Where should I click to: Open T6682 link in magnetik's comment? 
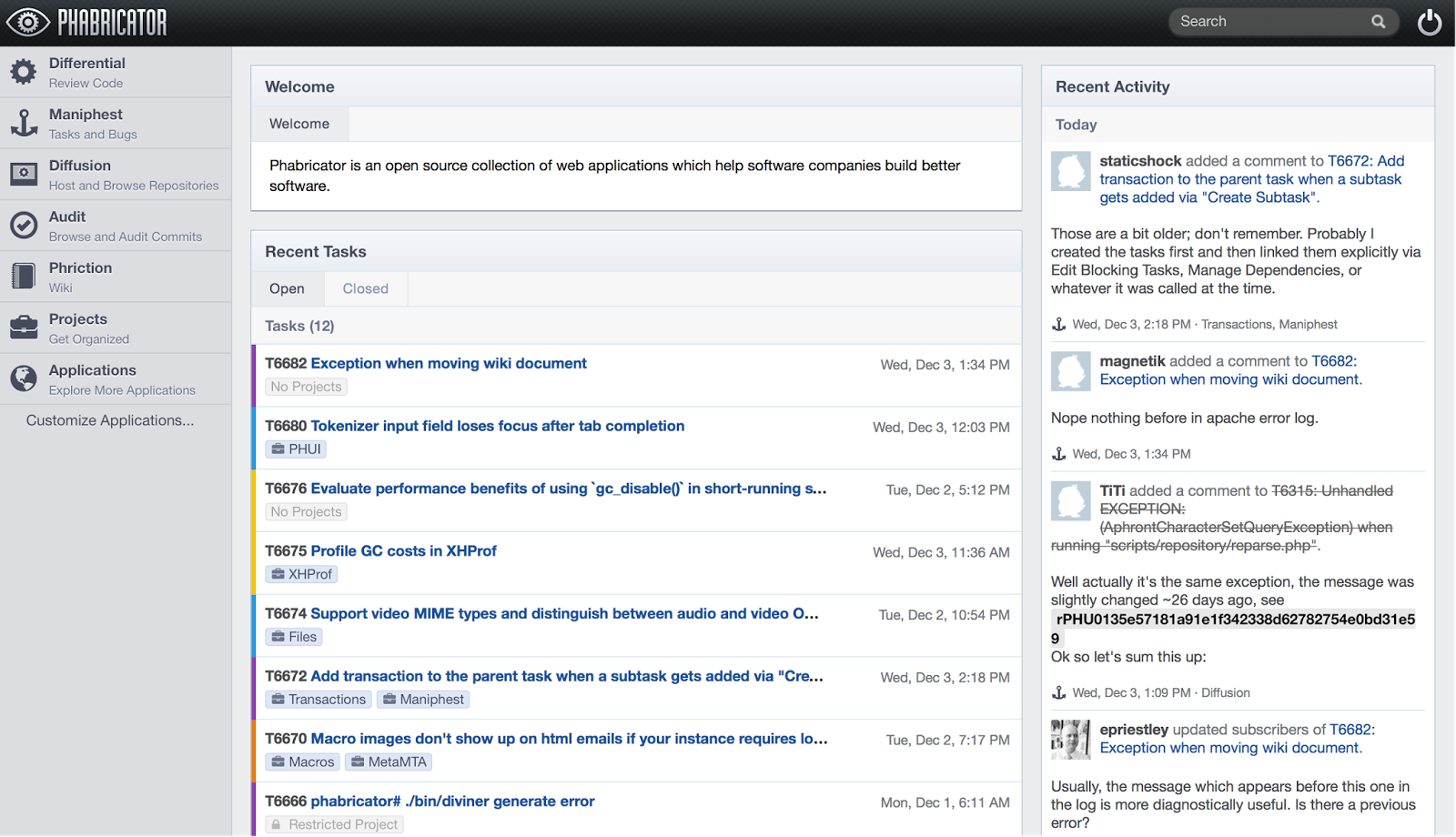click(x=1230, y=370)
